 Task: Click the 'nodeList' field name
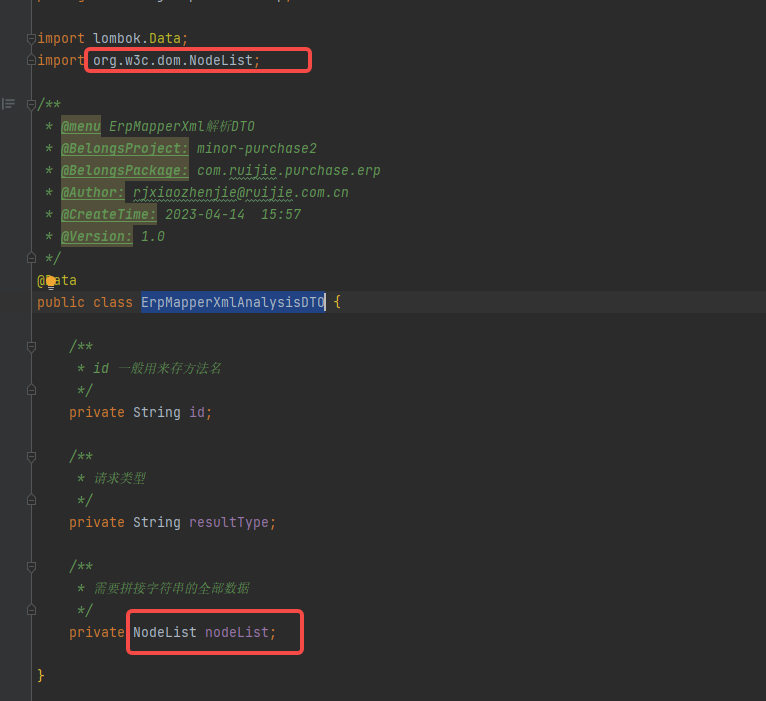coord(237,632)
